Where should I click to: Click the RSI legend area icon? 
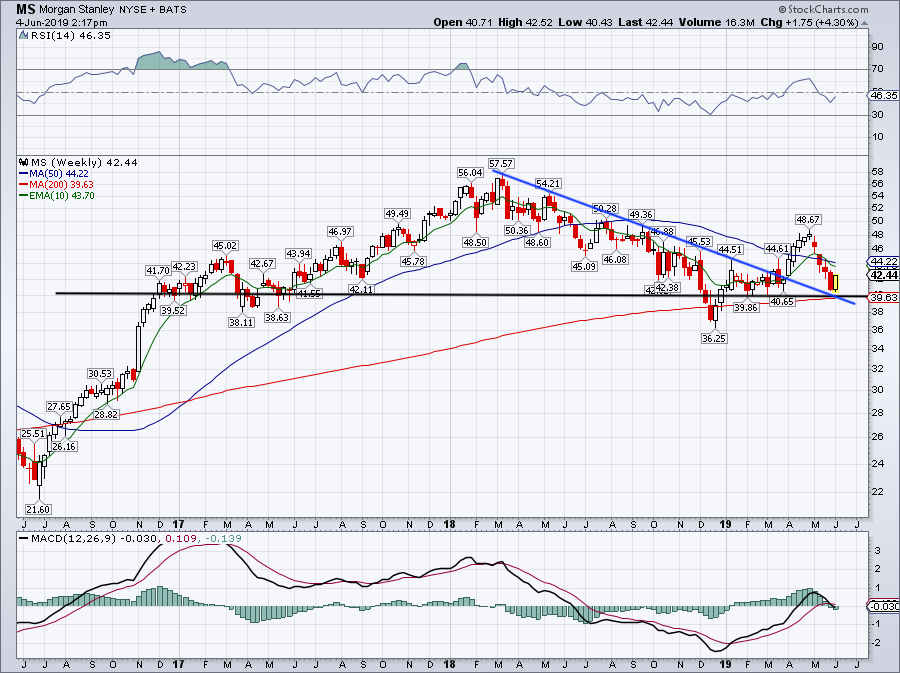pyautogui.click(x=23, y=36)
